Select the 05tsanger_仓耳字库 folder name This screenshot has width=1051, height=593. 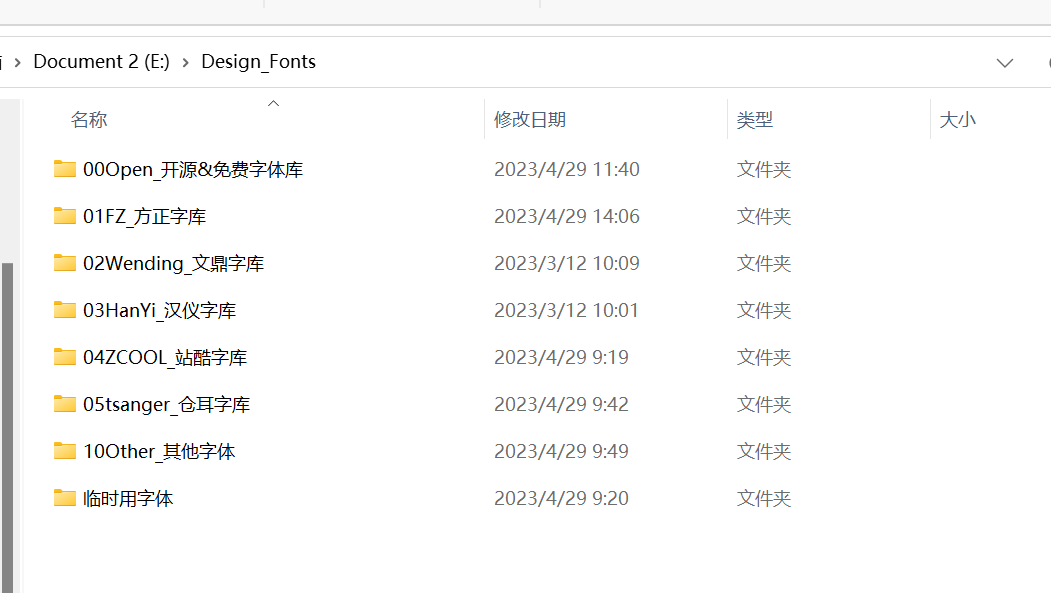point(166,404)
